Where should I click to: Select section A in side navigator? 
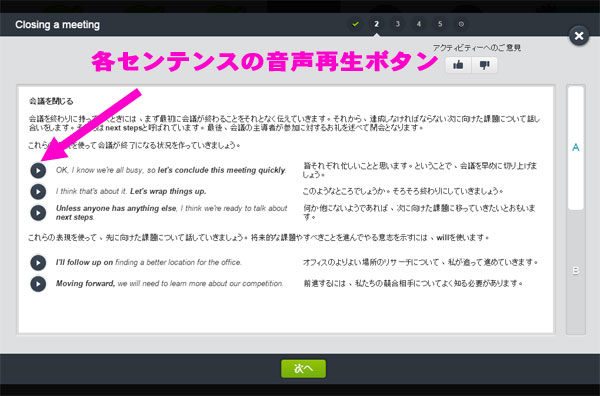click(x=576, y=147)
